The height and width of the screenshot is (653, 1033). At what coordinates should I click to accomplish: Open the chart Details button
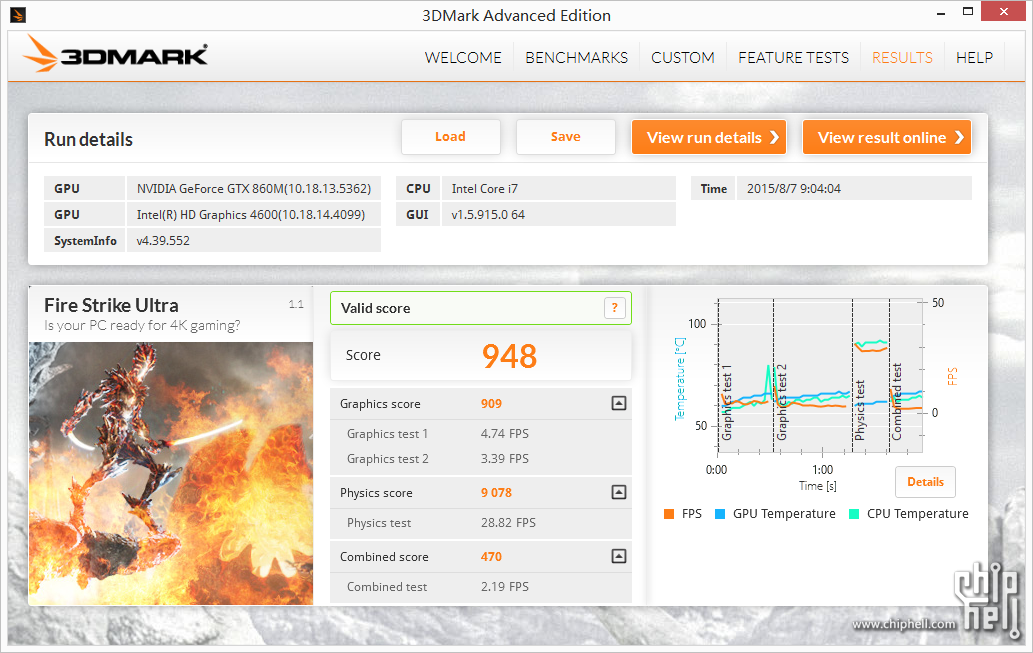pos(925,482)
